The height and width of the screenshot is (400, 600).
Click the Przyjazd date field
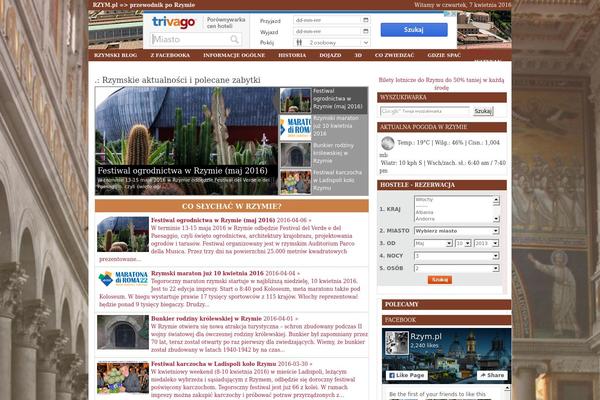point(331,20)
